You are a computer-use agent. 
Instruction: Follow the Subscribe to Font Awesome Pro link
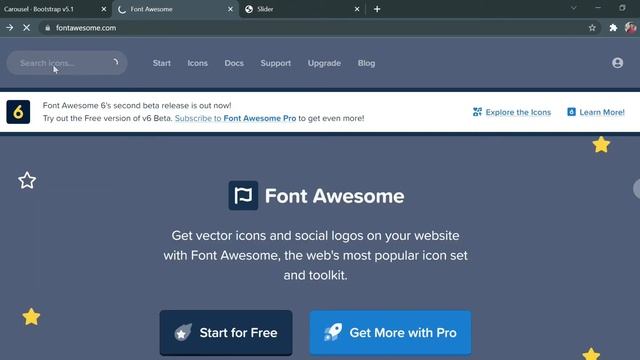tap(235, 118)
